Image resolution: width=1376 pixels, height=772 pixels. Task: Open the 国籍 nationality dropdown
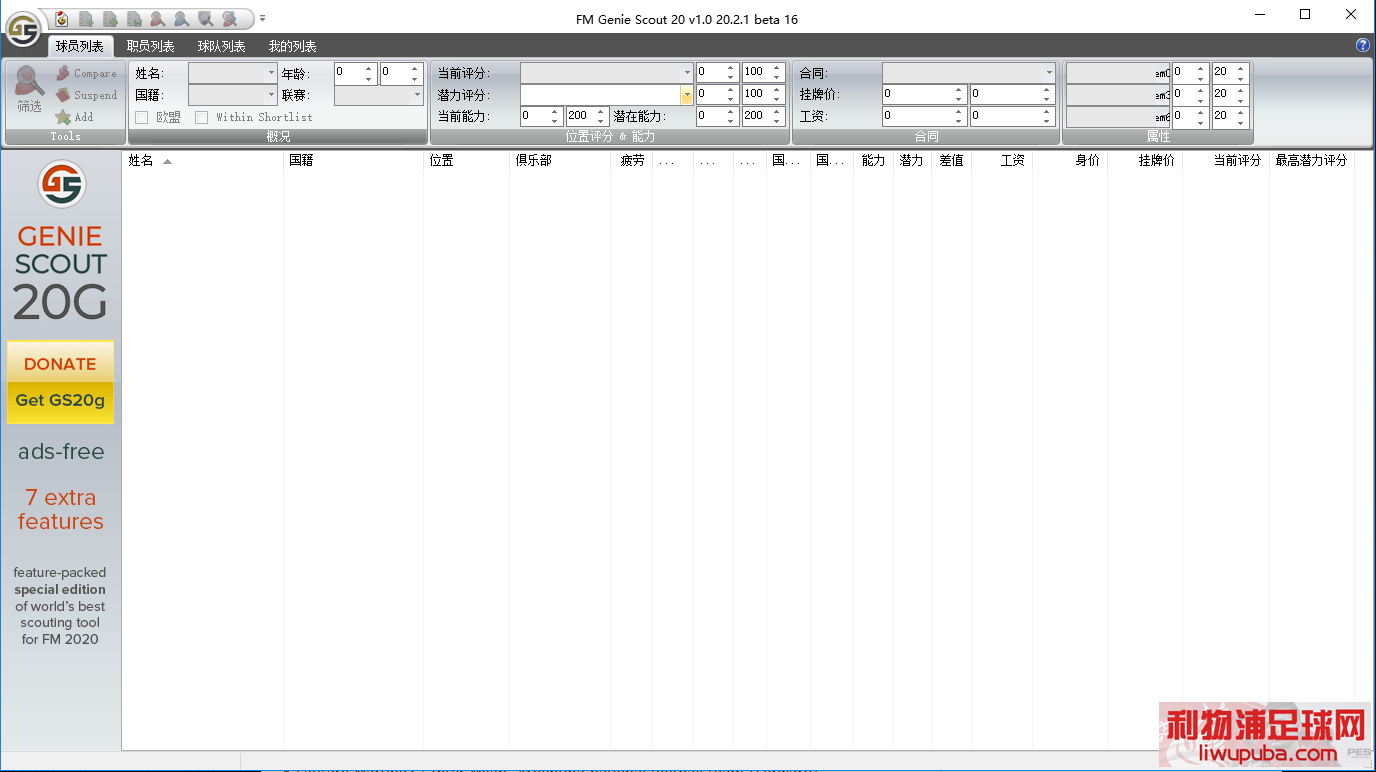(x=233, y=95)
